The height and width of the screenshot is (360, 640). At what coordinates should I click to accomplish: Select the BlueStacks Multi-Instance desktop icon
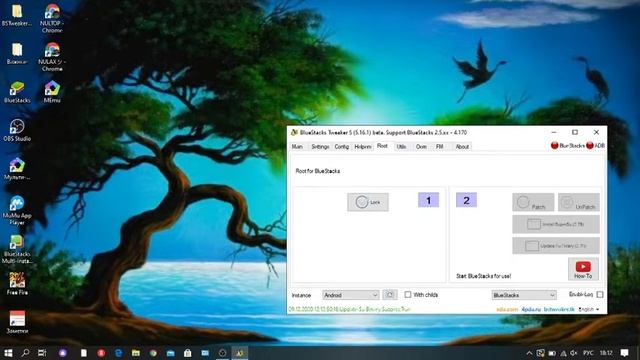tap(17, 249)
